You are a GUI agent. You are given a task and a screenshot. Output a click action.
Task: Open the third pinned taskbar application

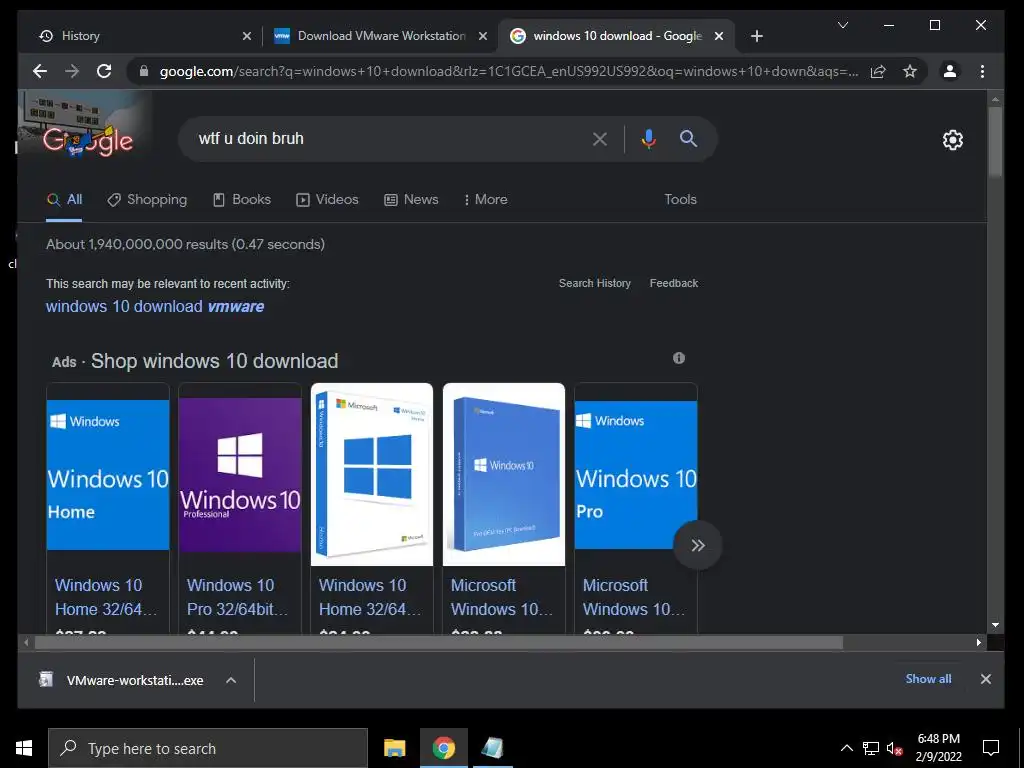click(x=492, y=748)
